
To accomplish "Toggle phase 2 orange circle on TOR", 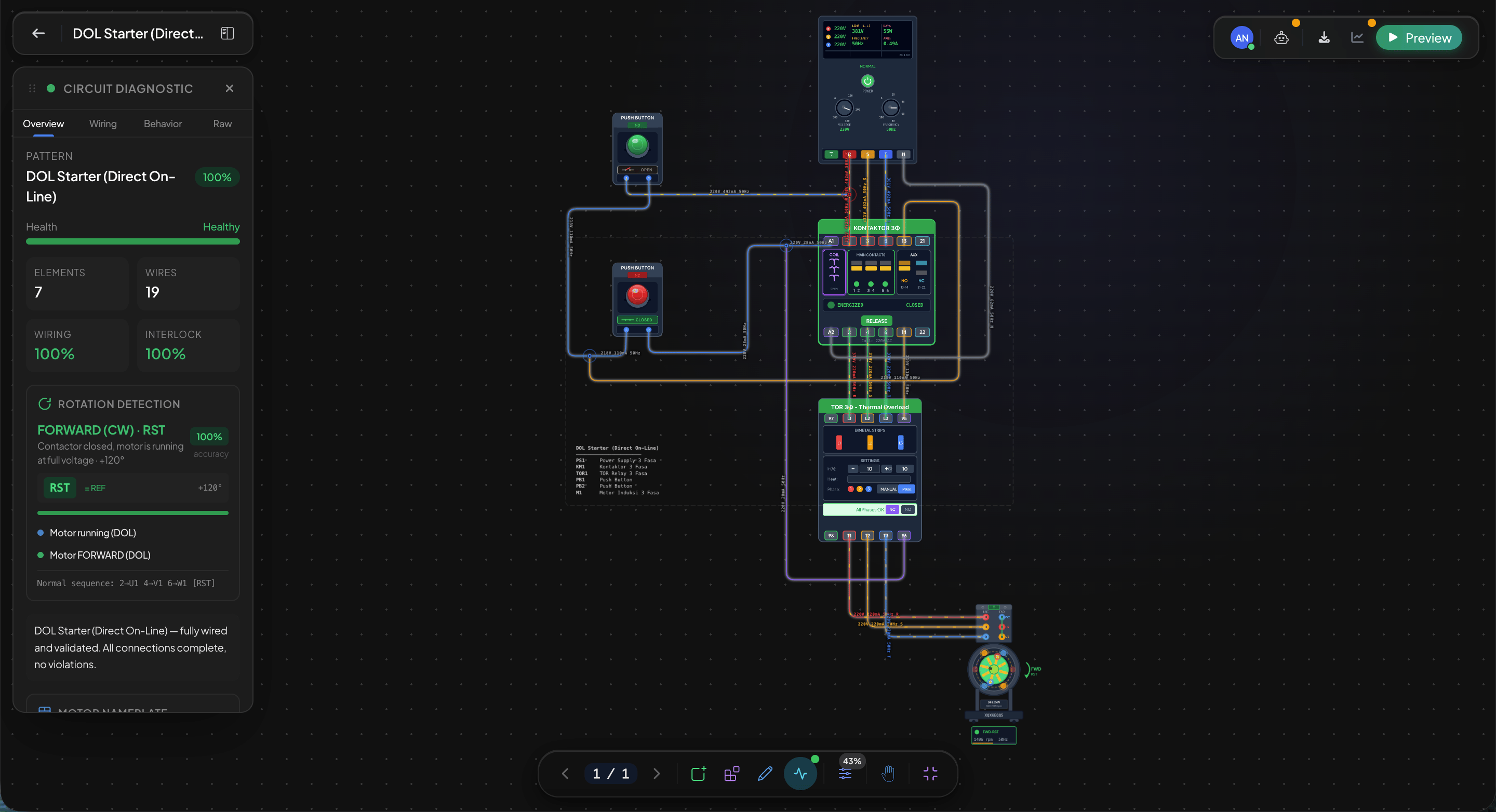I will 860,489.
